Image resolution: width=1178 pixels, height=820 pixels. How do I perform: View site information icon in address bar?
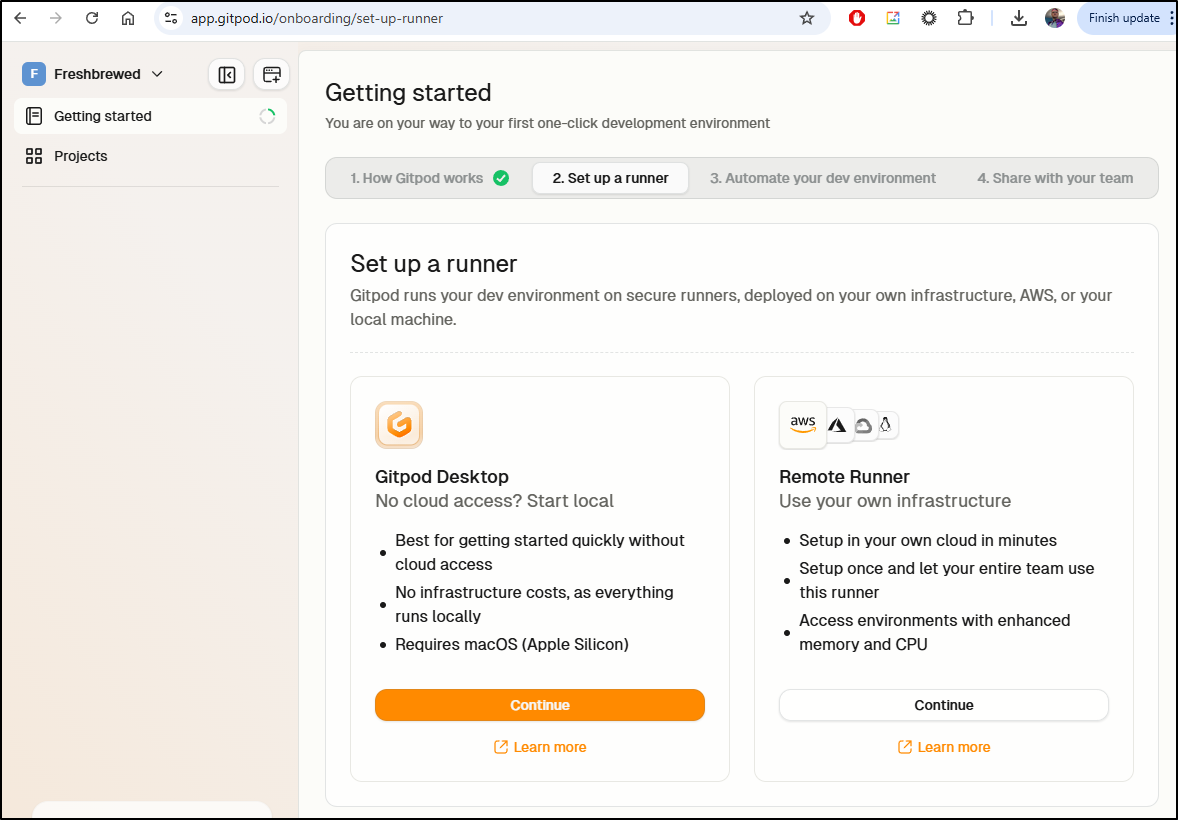171,18
